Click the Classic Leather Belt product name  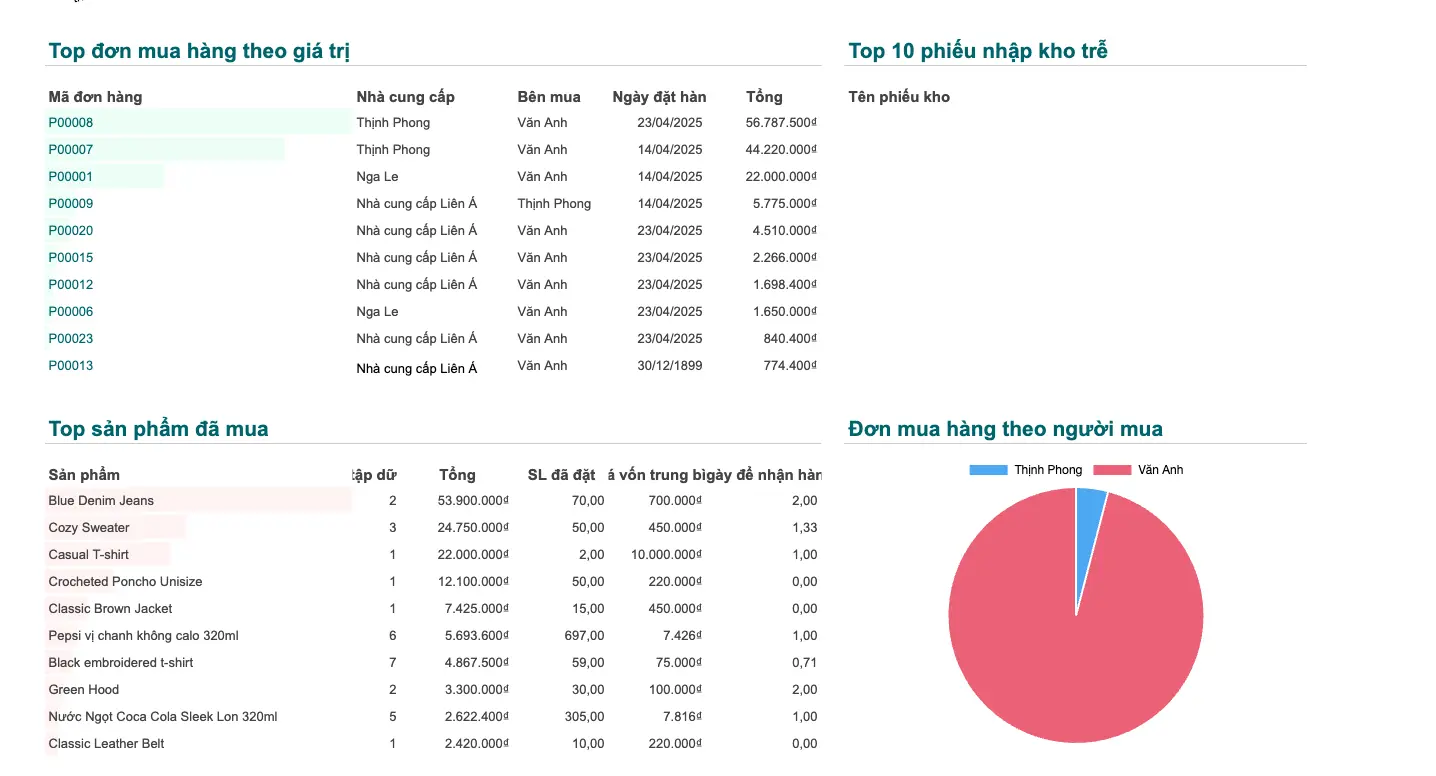[x=106, y=744]
